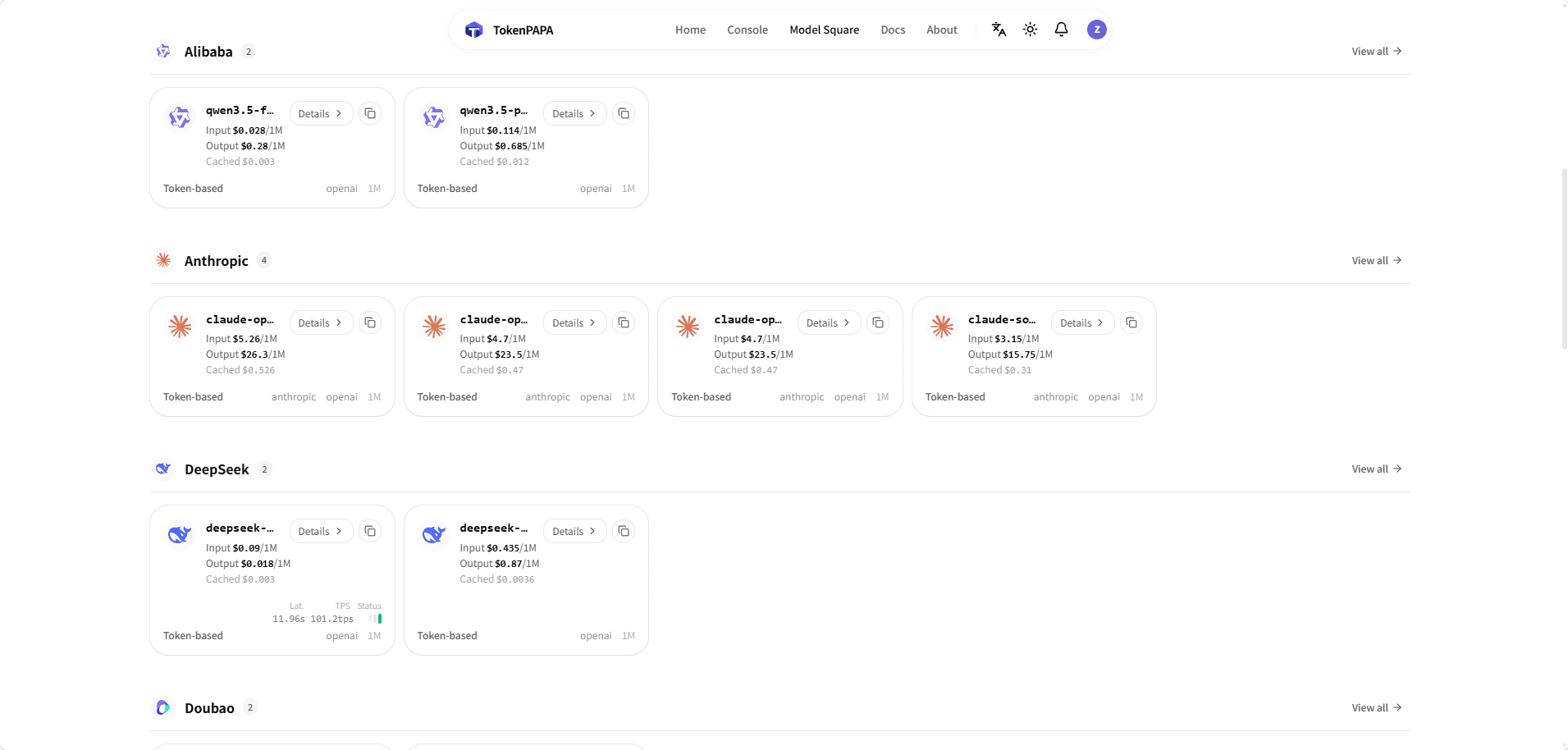Copy the deepseek model with $0.435 input
Image resolution: width=1568 pixels, height=750 pixels.
[624, 531]
